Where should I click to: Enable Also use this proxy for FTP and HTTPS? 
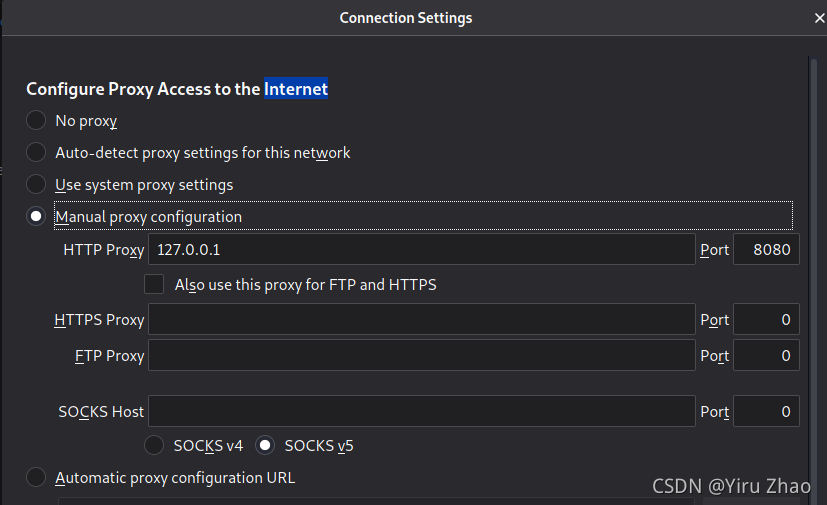(154, 284)
